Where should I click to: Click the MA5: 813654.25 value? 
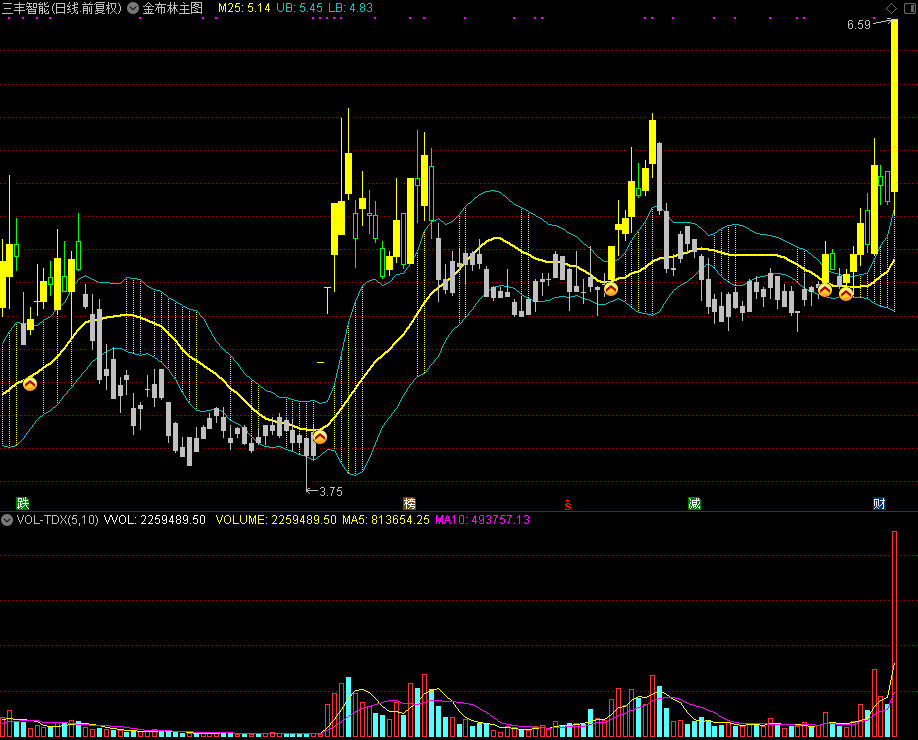click(386, 520)
